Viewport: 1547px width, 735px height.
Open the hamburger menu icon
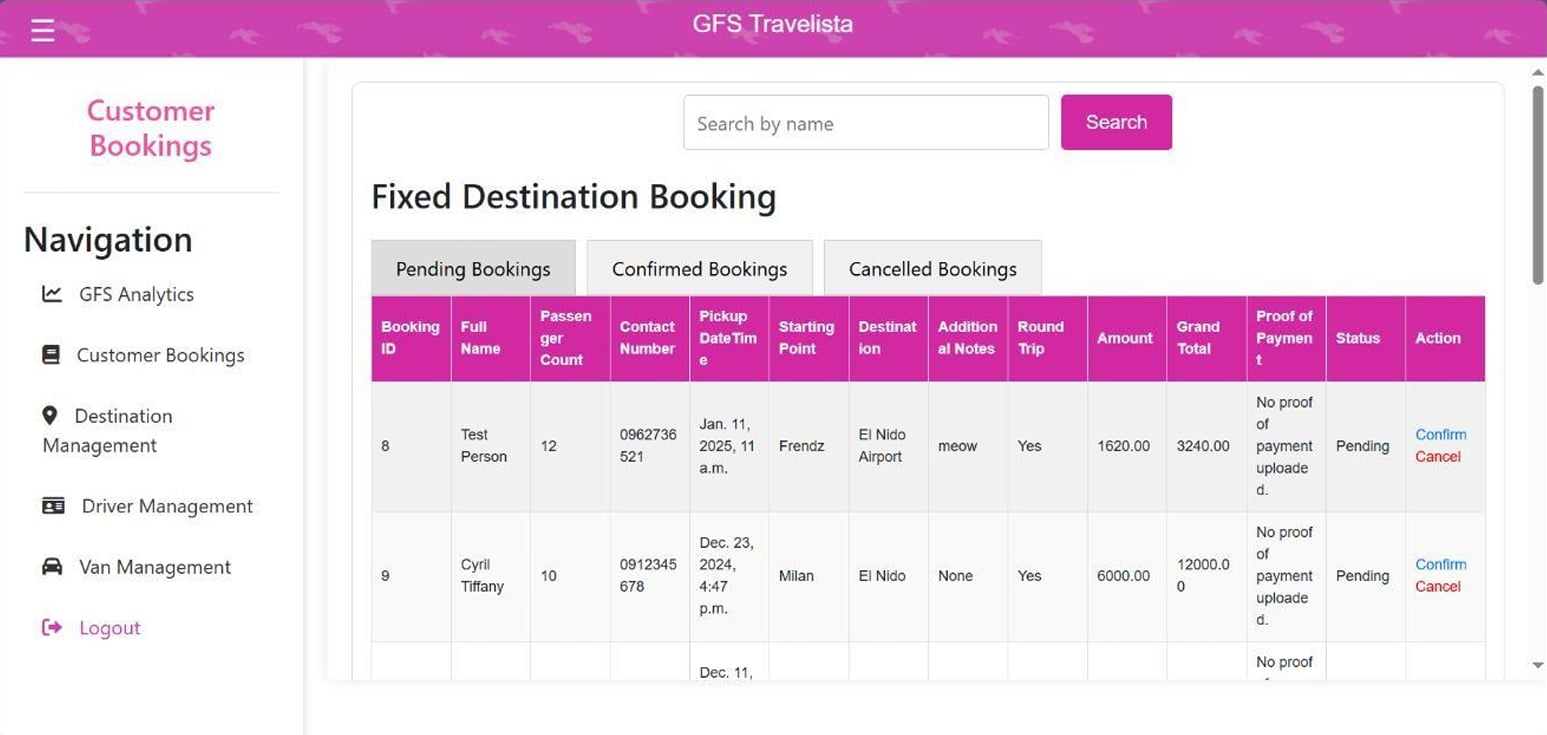tap(42, 31)
